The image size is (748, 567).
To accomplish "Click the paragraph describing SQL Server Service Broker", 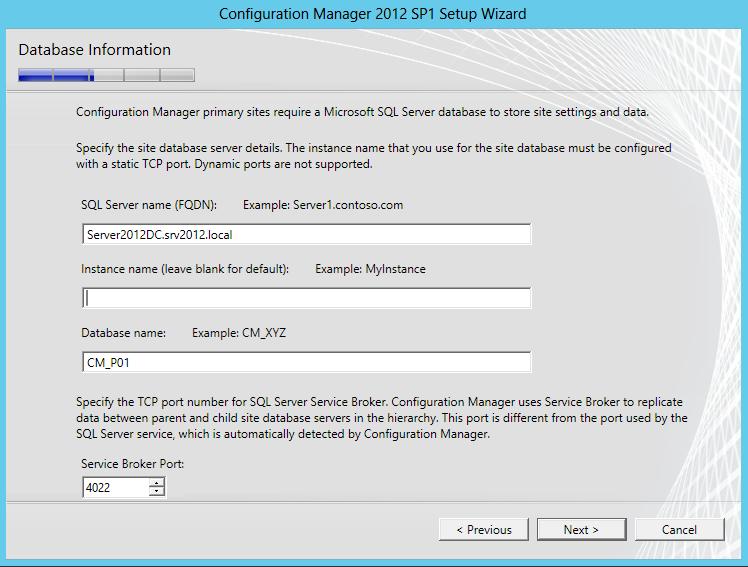I will pyautogui.click(x=382, y=418).
